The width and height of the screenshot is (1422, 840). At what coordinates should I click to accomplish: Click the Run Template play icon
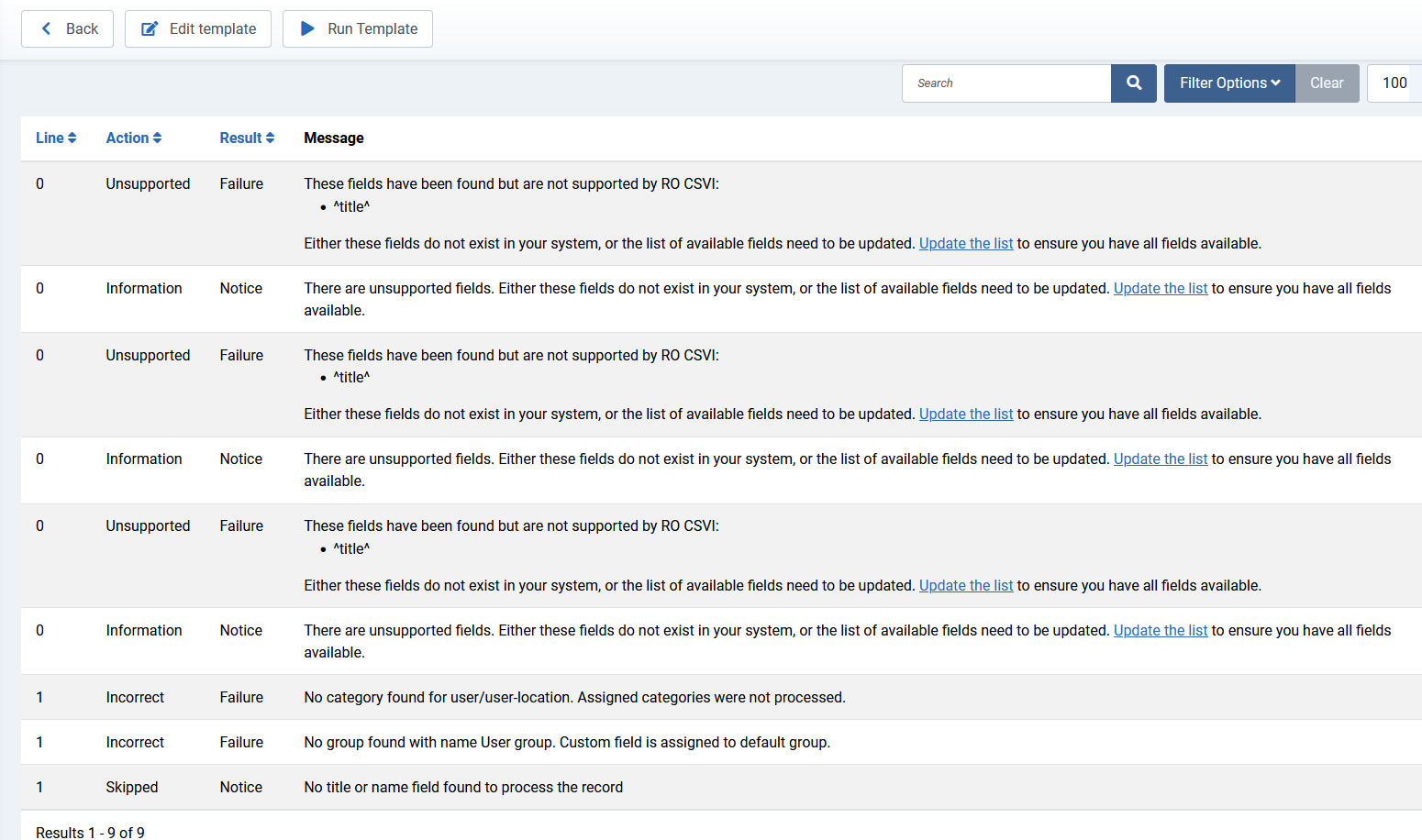307,29
